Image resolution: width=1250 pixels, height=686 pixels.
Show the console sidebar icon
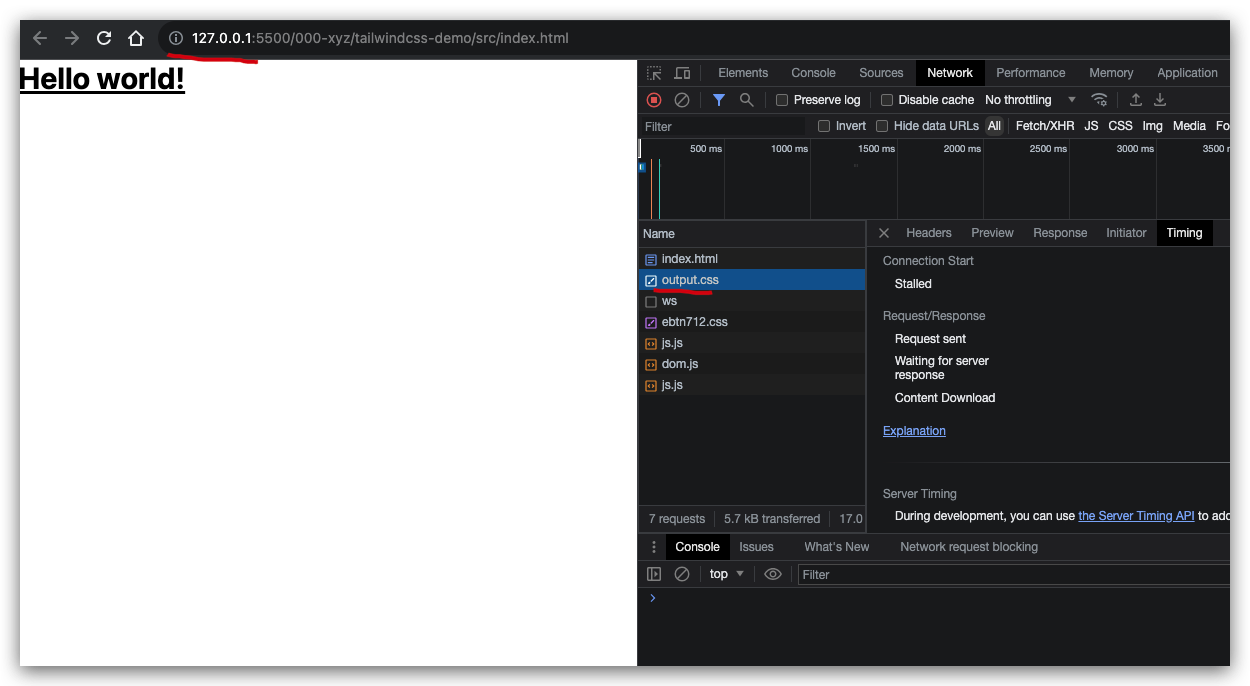tap(654, 574)
